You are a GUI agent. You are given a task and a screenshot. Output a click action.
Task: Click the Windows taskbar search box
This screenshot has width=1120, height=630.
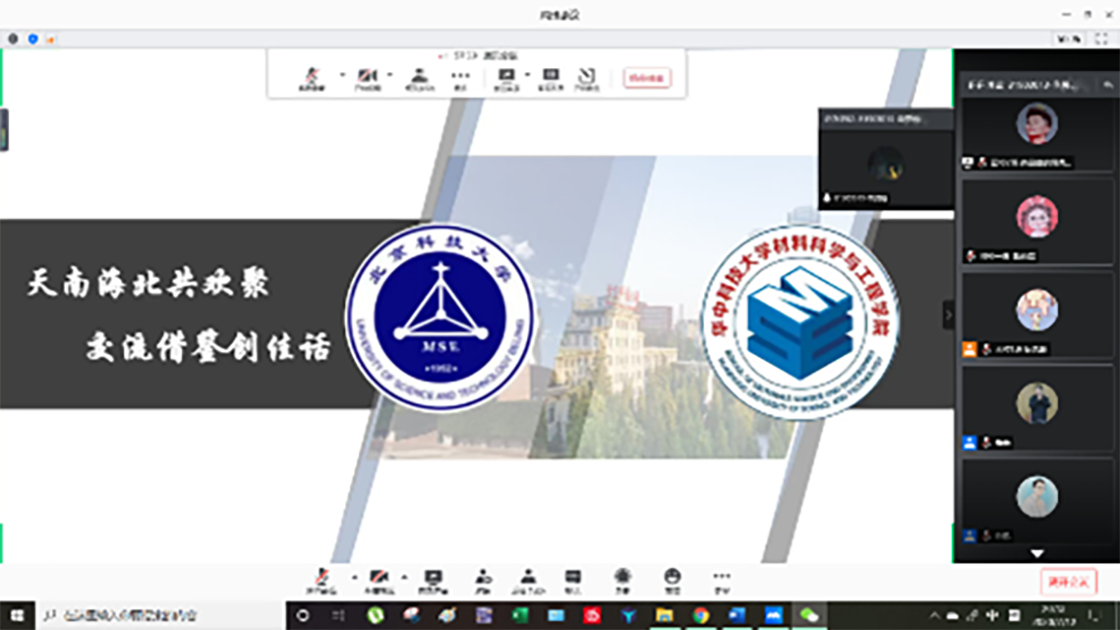pyautogui.click(x=161, y=615)
